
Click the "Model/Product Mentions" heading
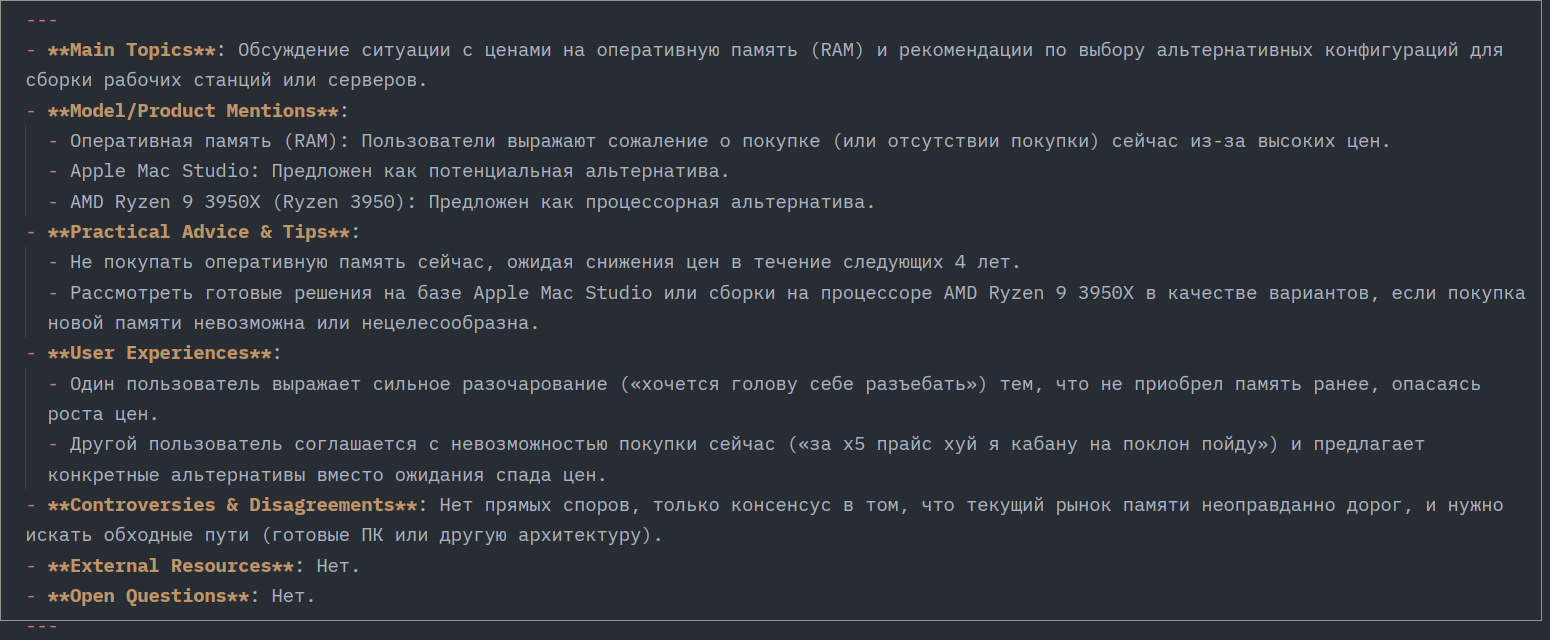point(193,111)
